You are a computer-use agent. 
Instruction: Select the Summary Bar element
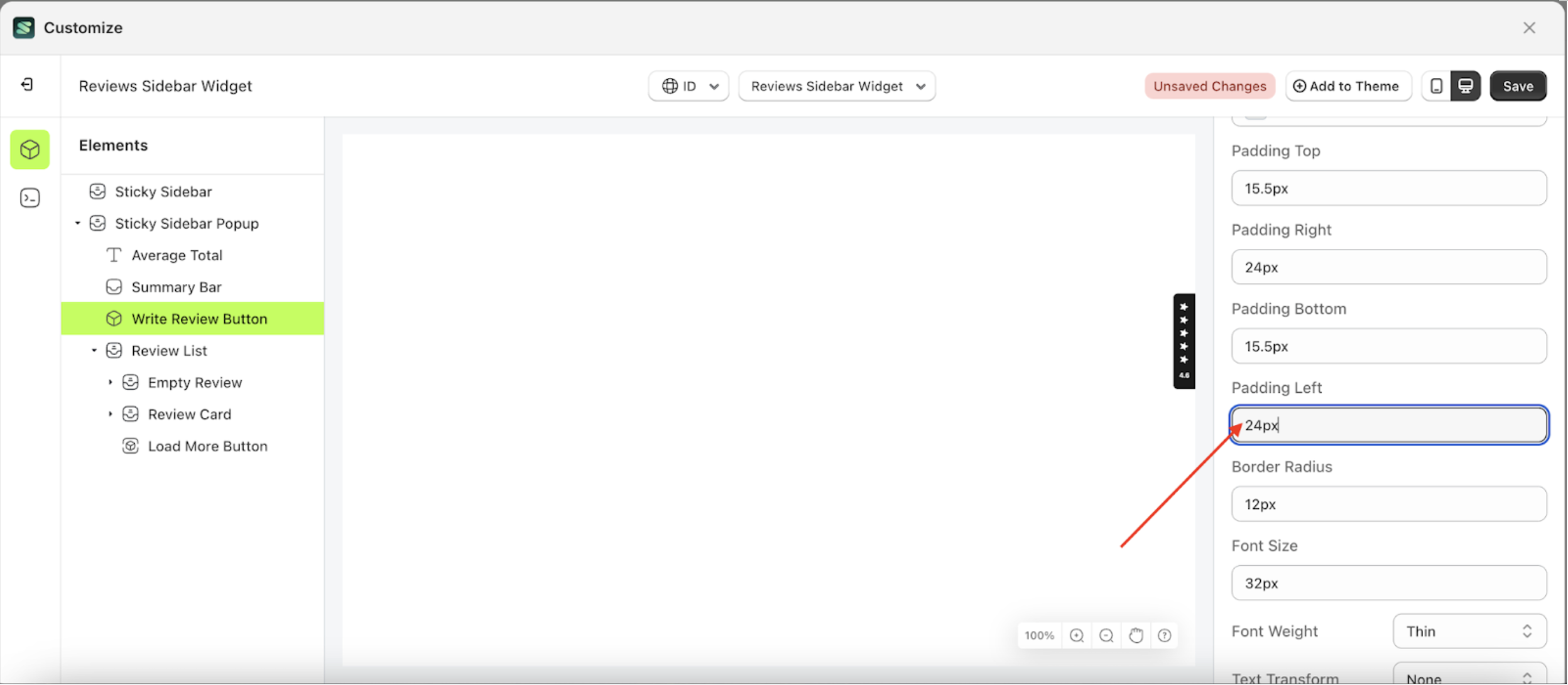pos(177,287)
